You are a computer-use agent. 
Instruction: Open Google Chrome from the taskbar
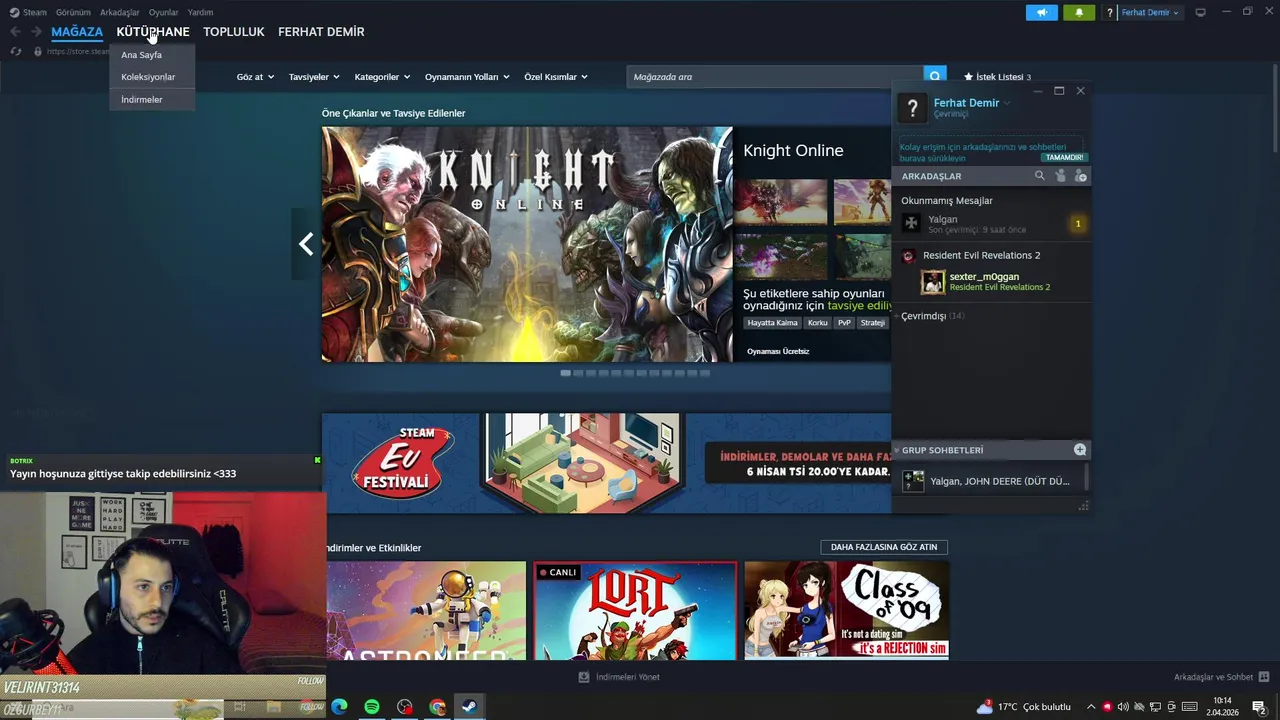(437, 707)
